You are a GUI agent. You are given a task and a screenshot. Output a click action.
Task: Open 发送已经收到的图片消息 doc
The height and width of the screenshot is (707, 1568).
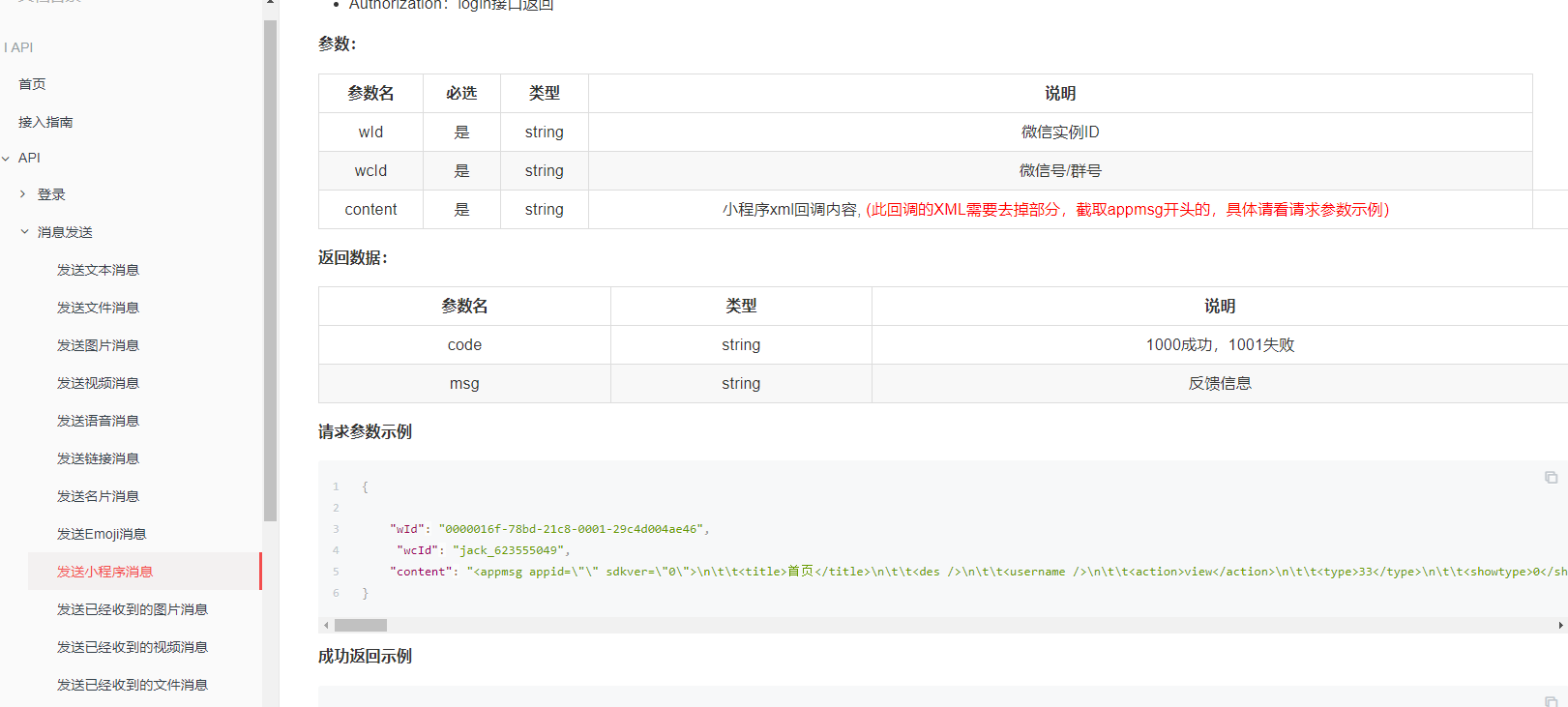tap(133, 609)
